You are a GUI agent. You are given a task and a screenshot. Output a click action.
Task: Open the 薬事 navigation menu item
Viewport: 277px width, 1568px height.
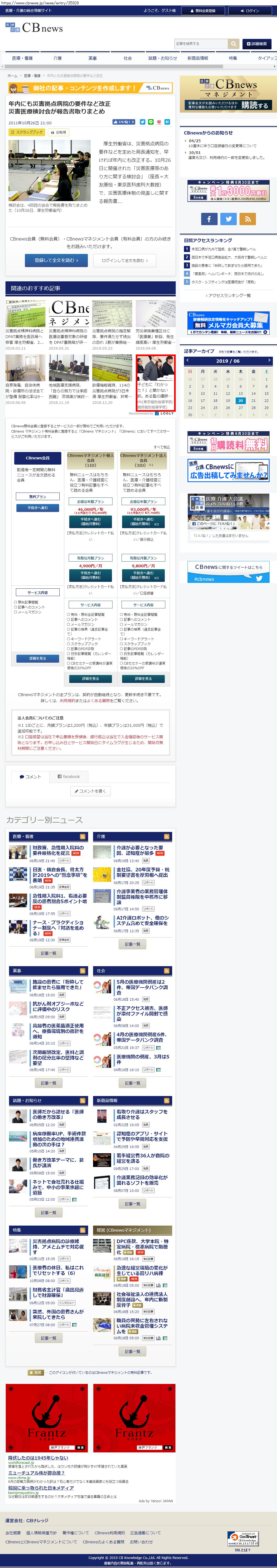(93, 58)
